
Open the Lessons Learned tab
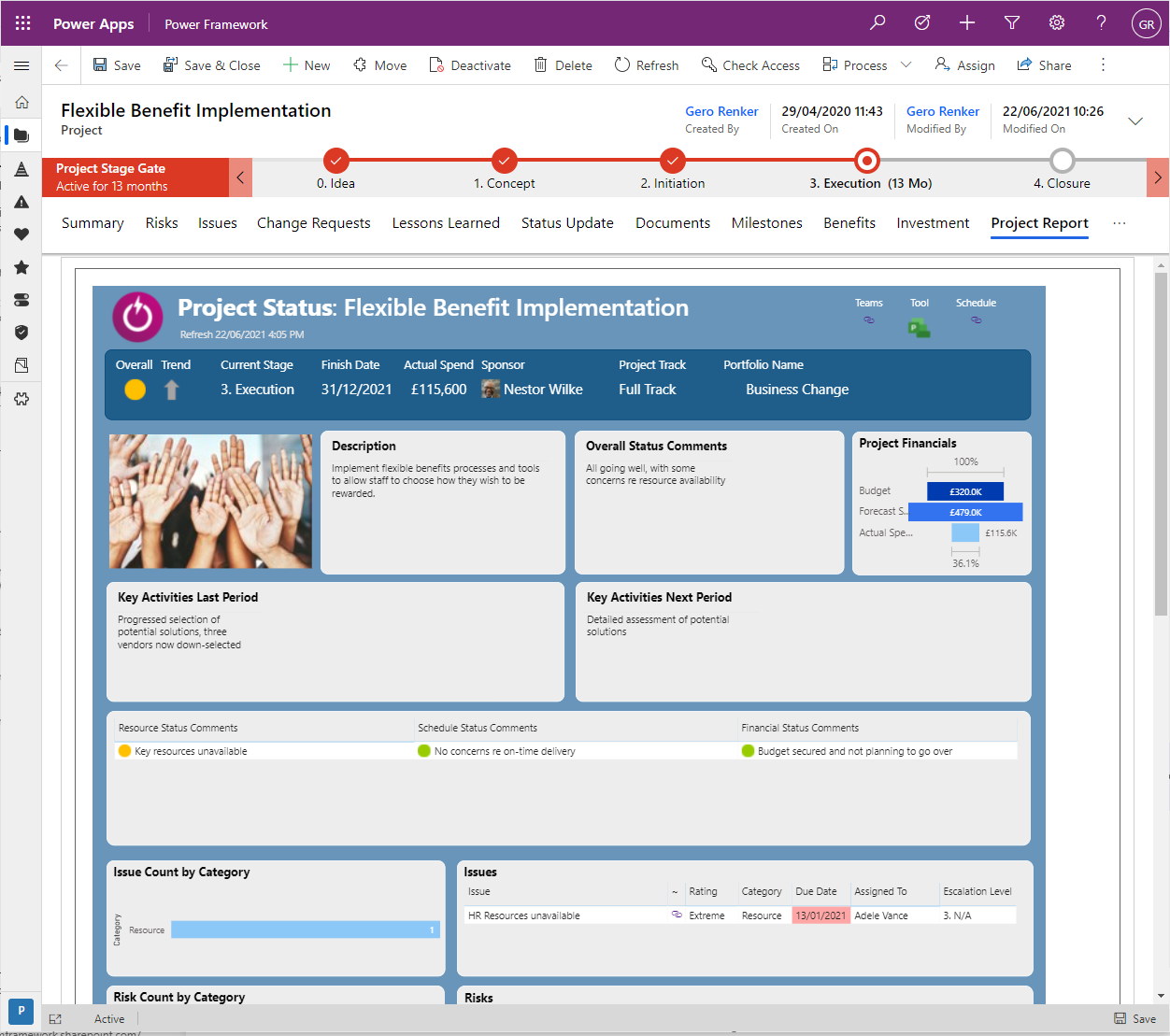[x=446, y=223]
